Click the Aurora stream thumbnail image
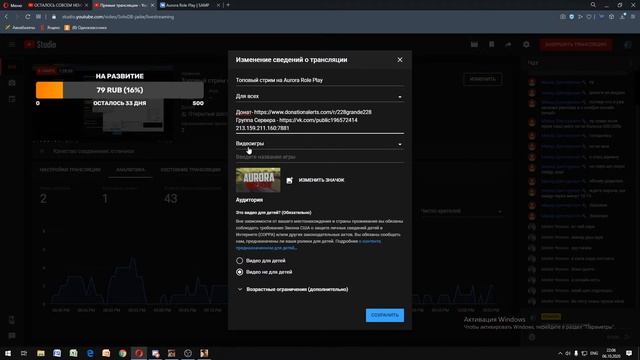 point(258,180)
